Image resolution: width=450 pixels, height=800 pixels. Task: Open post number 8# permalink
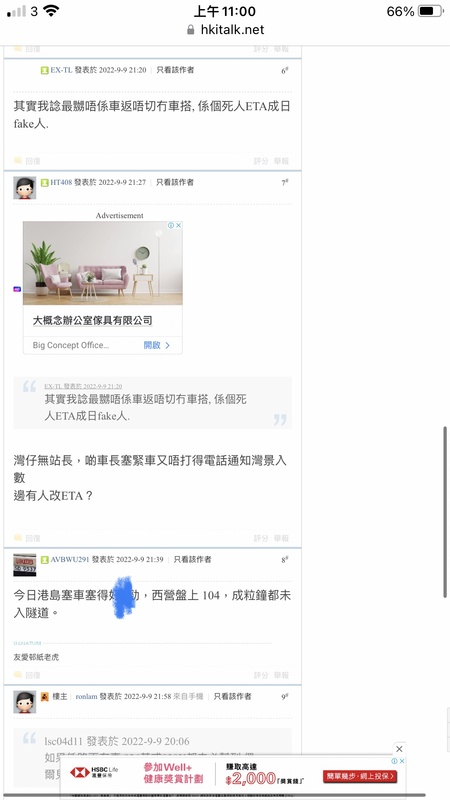tap(284, 560)
